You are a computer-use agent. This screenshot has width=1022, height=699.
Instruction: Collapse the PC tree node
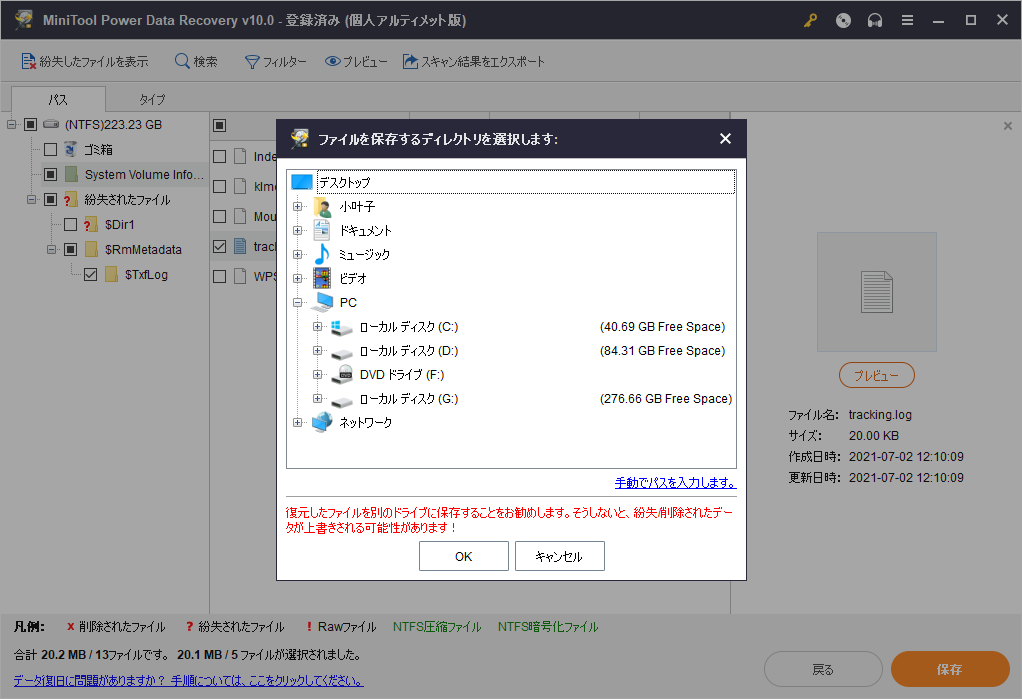[297, 302]
